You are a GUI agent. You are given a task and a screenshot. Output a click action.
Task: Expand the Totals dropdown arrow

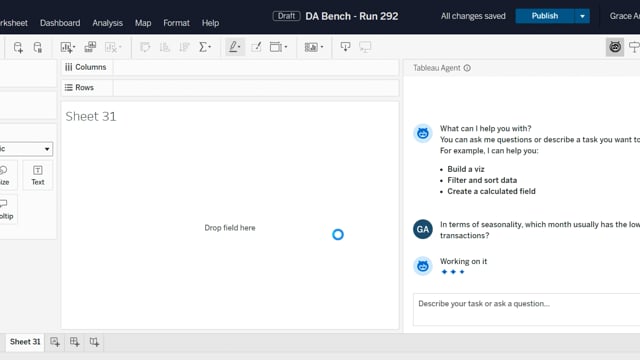click(x=210, y=47)
